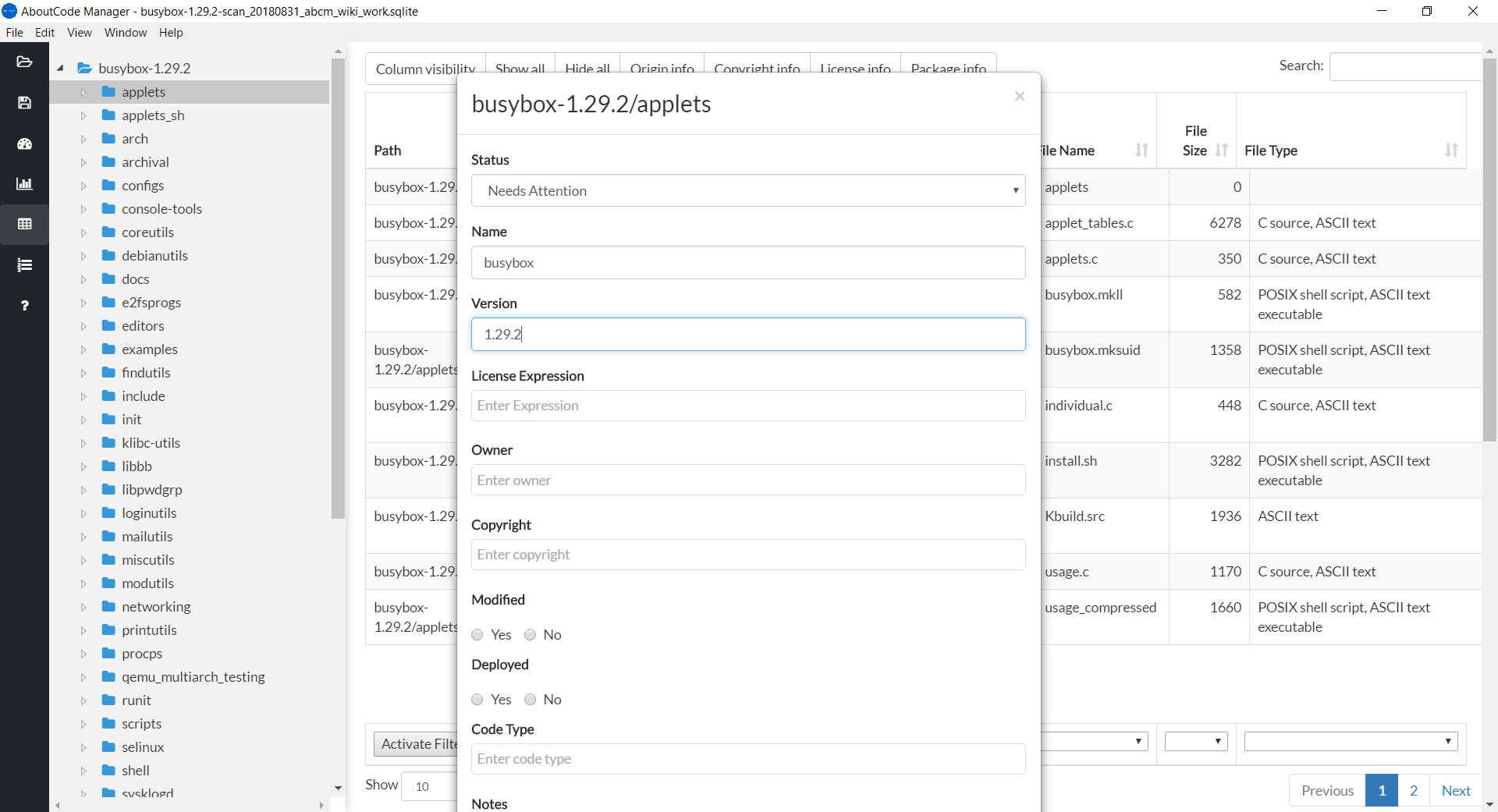The width and height of the screenshot is (1498, 812).
Task: Click the Code Type input field
Action: pos(748,759)
